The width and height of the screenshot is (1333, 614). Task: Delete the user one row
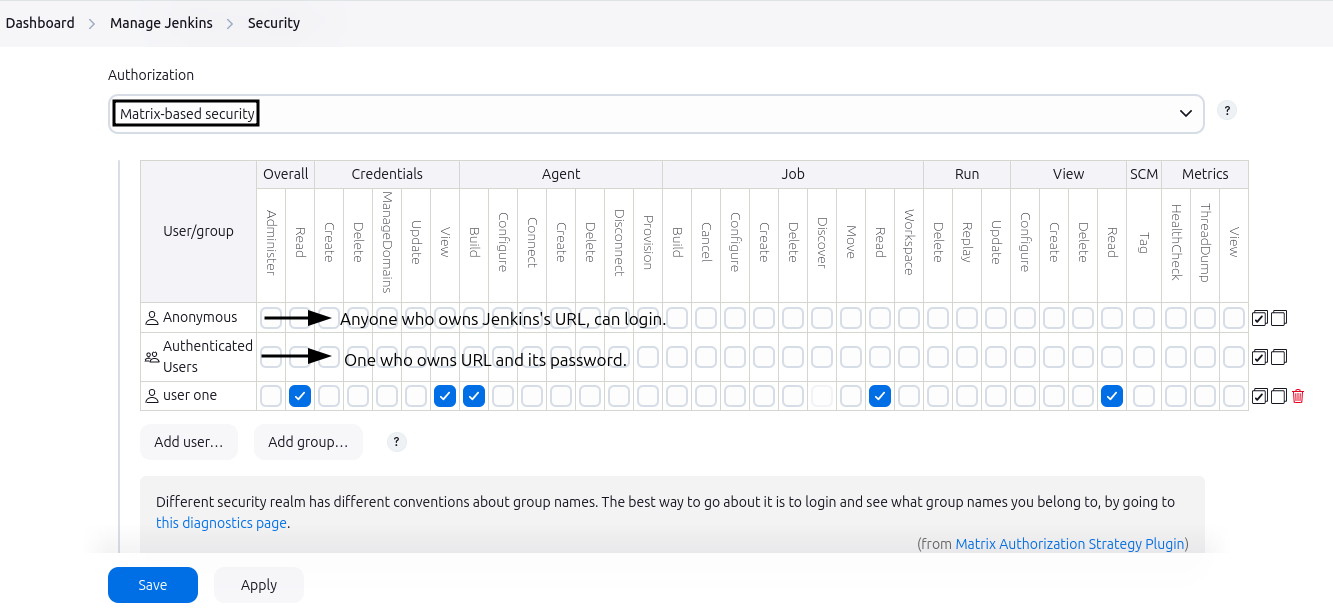click(1298, 396)
